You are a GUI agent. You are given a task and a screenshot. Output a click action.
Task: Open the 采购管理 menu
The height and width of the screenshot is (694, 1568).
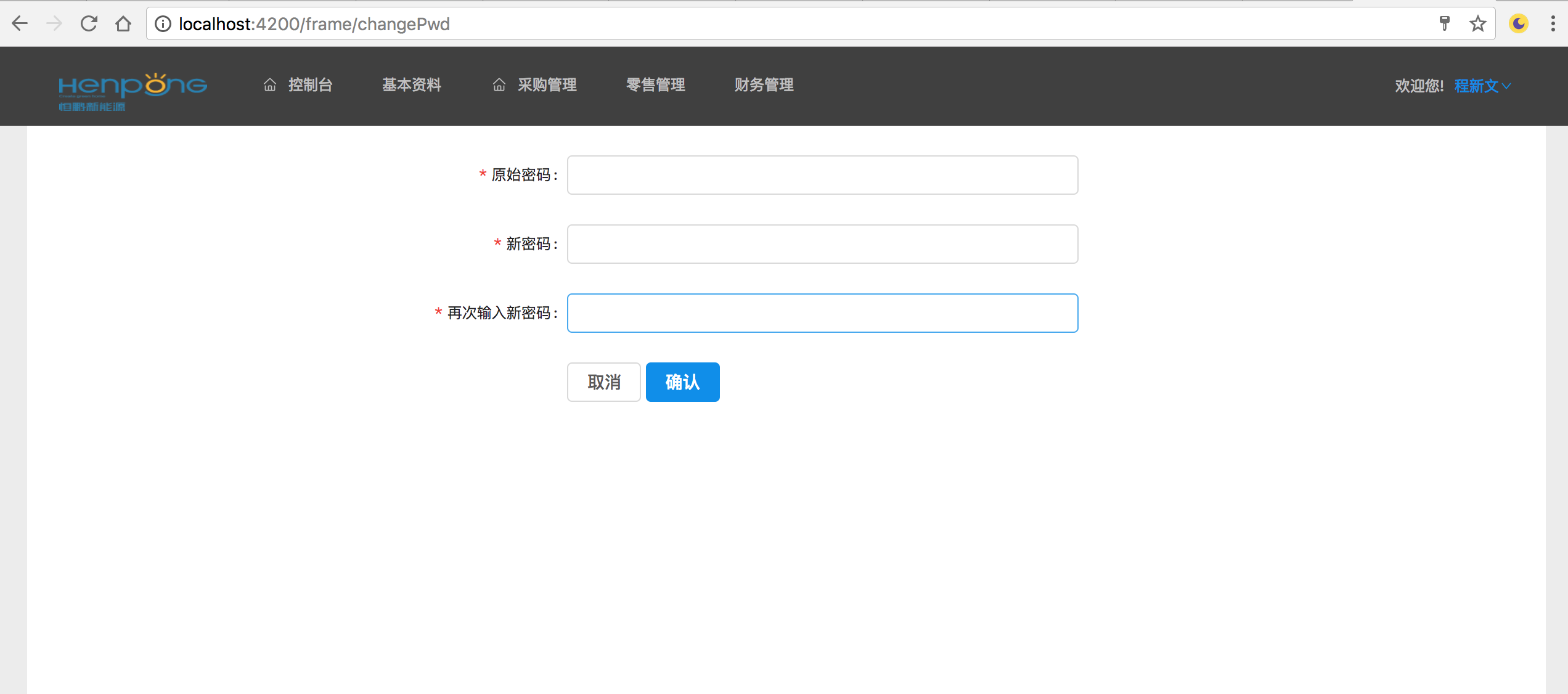(535, 85)
